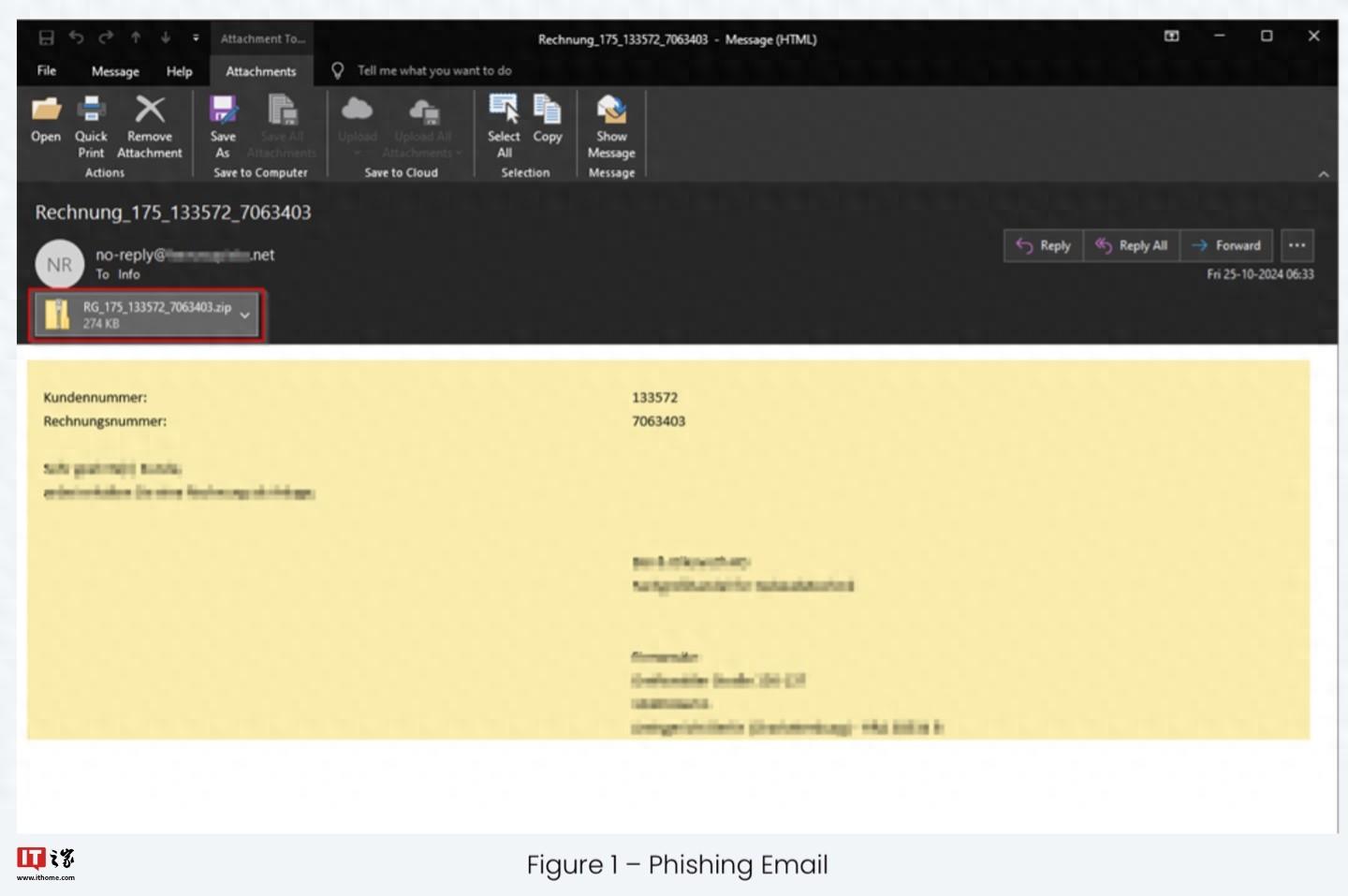Click the Reply button

pos(1044,245)
